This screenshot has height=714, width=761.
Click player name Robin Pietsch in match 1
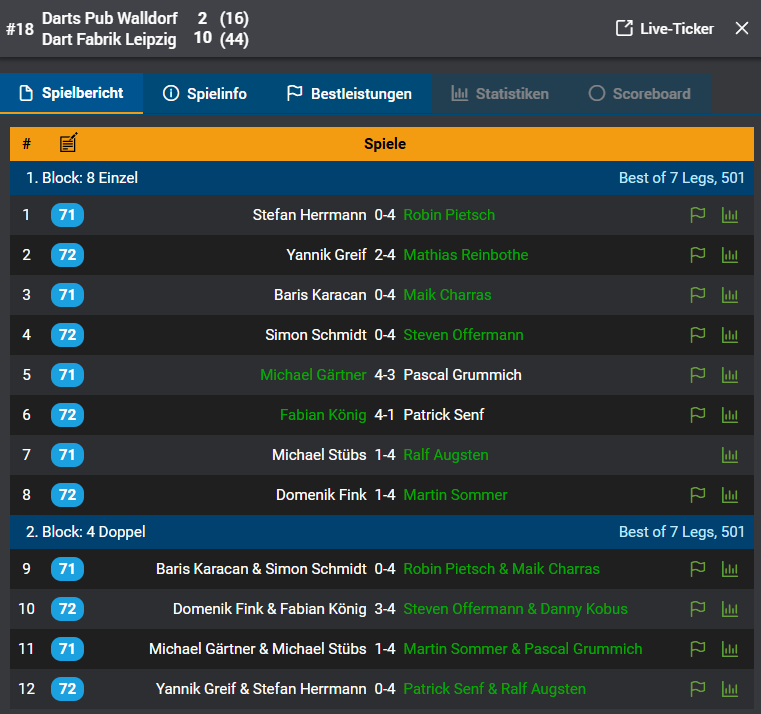coord(449,215)
